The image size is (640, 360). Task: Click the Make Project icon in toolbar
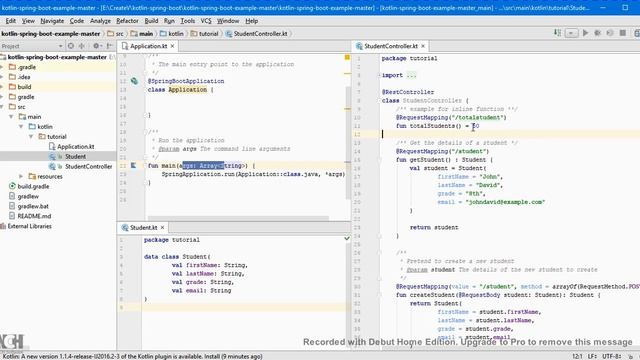[558, 33]
